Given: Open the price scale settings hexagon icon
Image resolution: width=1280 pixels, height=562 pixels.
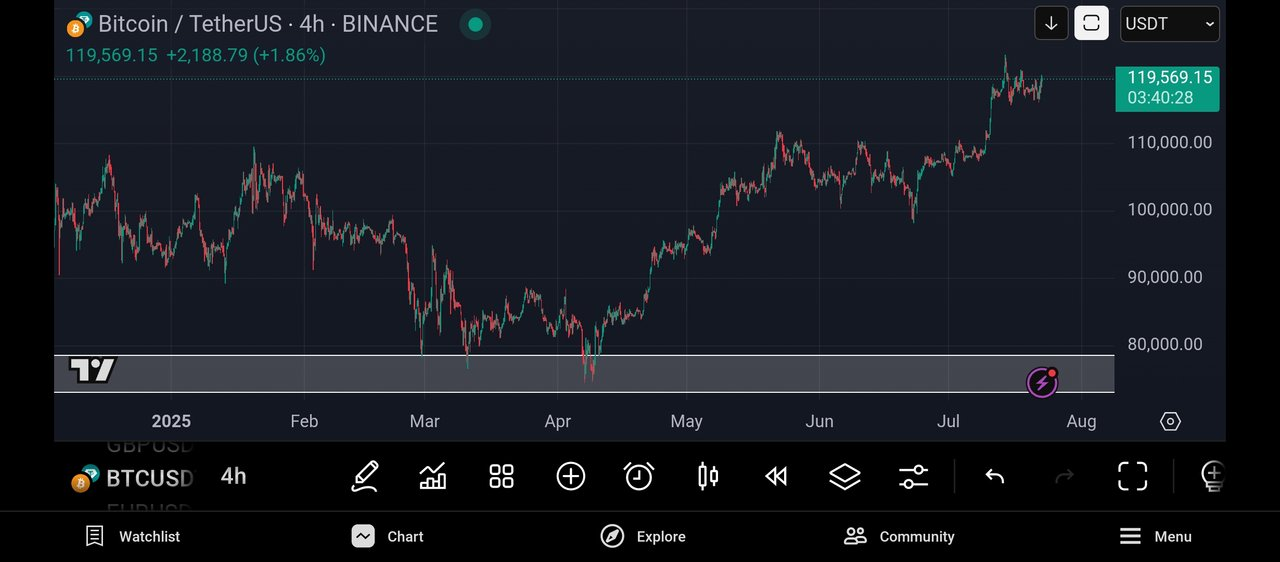Looking at the screenshot, I should tap(1170, 421).
